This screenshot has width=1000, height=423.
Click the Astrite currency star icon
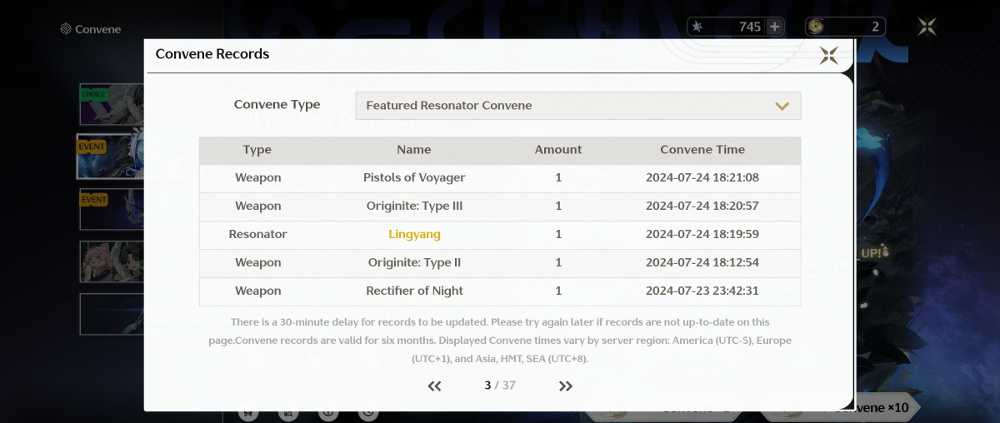click(x=697, y=27)
